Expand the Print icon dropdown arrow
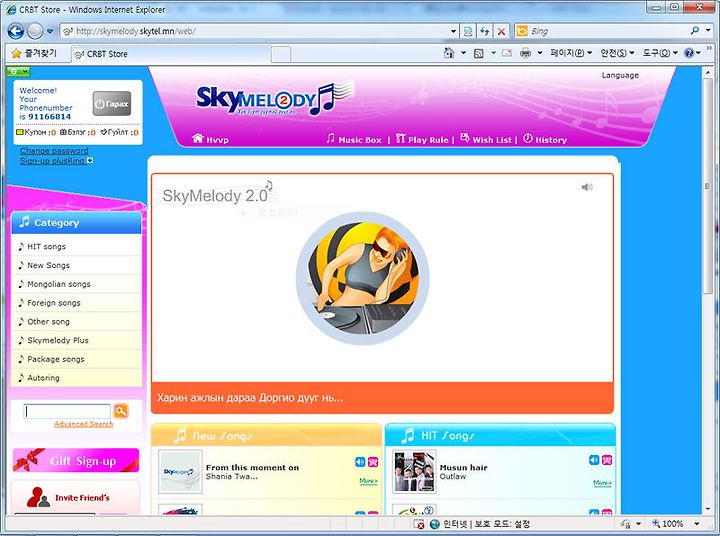This screenshot has width=720, height=536. click(x=540, y=53)
